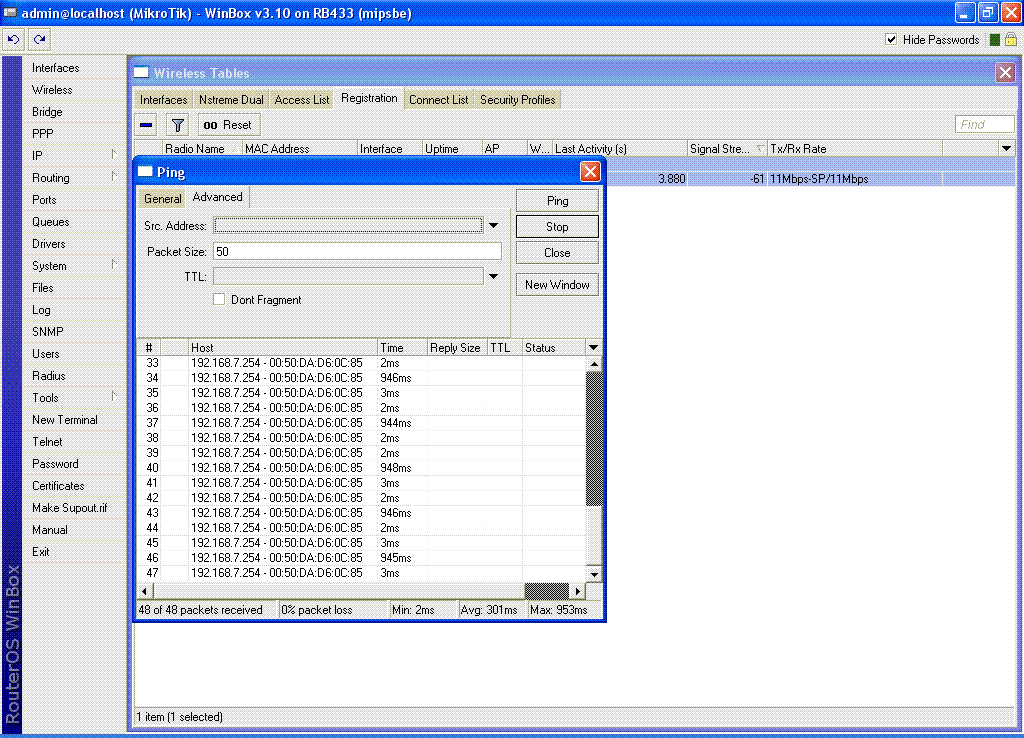Open the Connect List tab
The height and width of the screenshot is (738, 1024).
coord(438,100)
